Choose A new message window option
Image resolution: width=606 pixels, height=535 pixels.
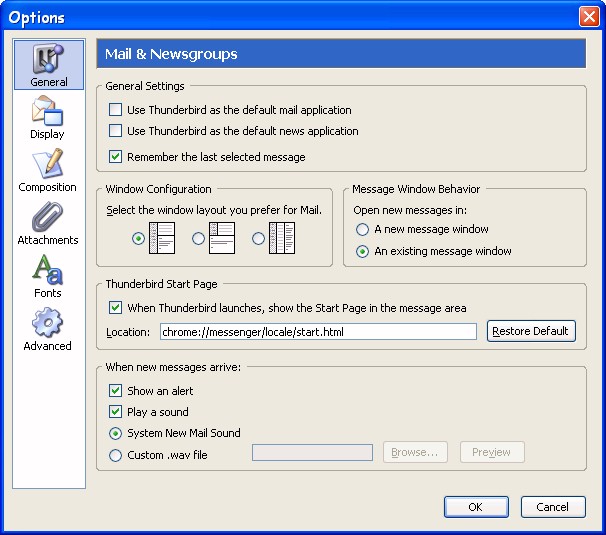pyautogui.click(x=362, y=229)
